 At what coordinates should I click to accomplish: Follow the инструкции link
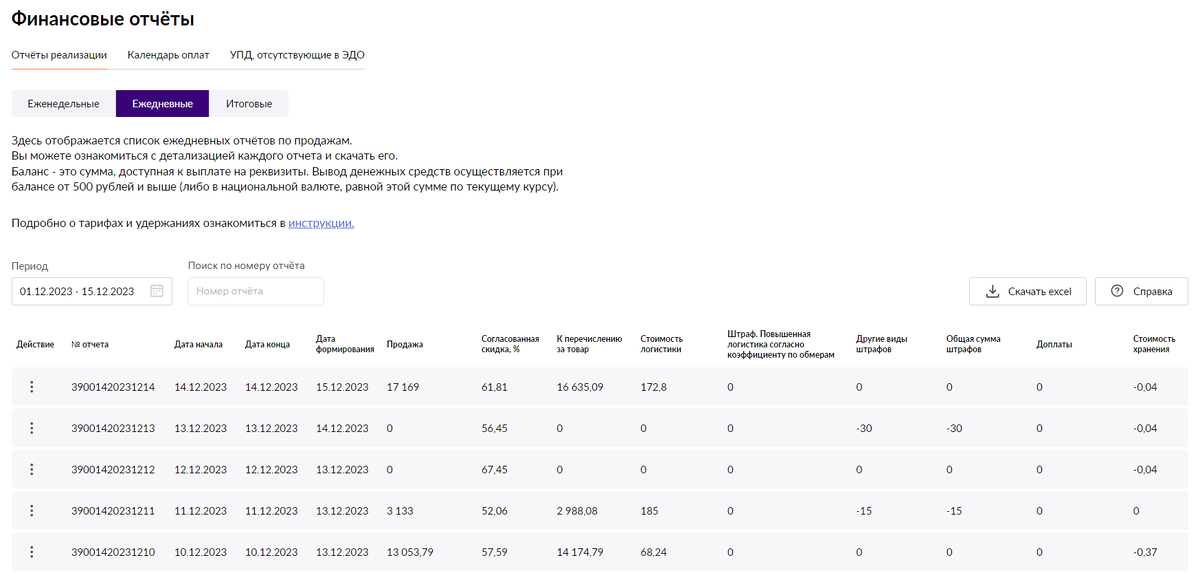point(321,223)
